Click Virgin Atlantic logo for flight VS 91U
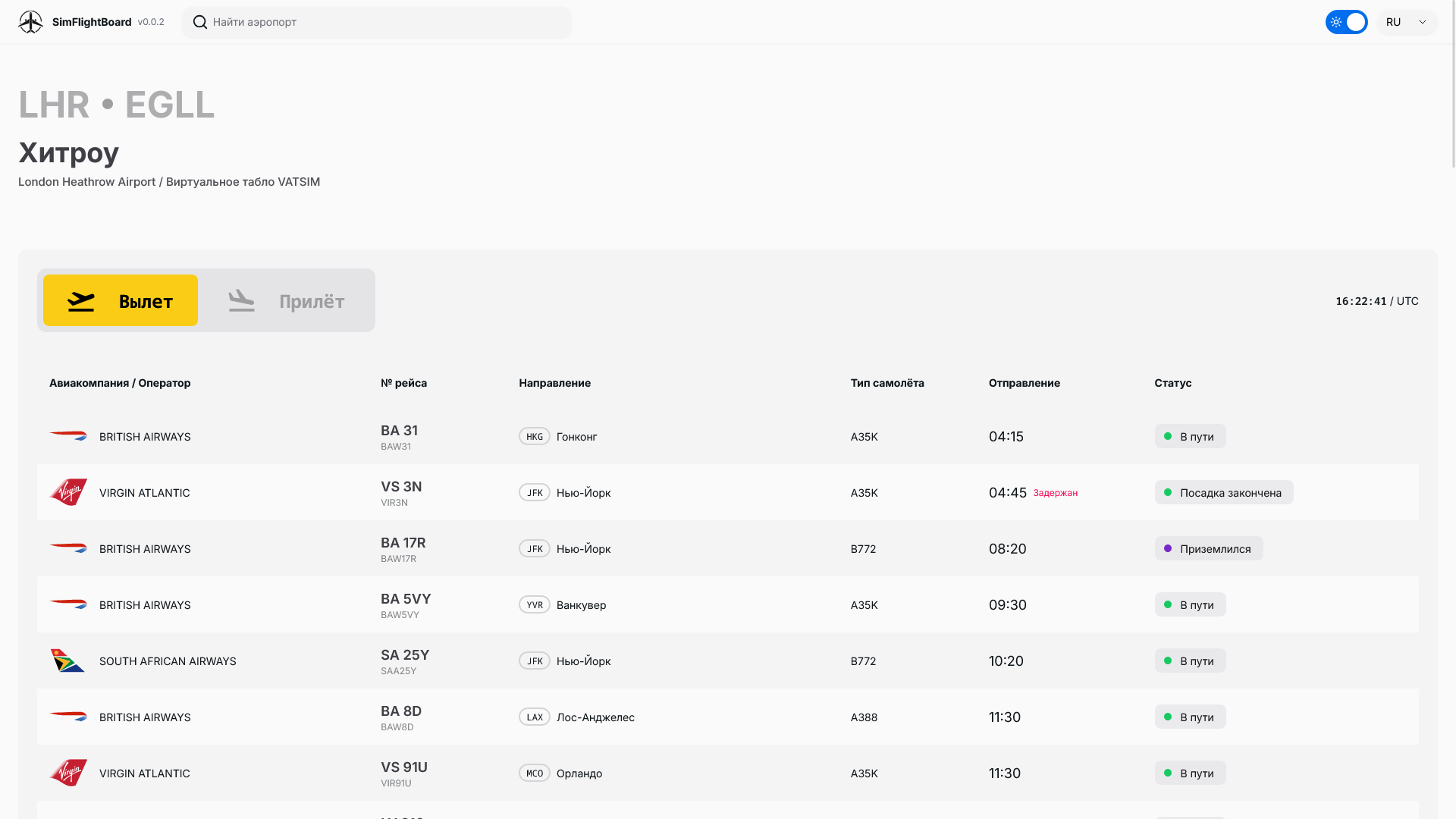1456x819 pixels. click(68, 773)
